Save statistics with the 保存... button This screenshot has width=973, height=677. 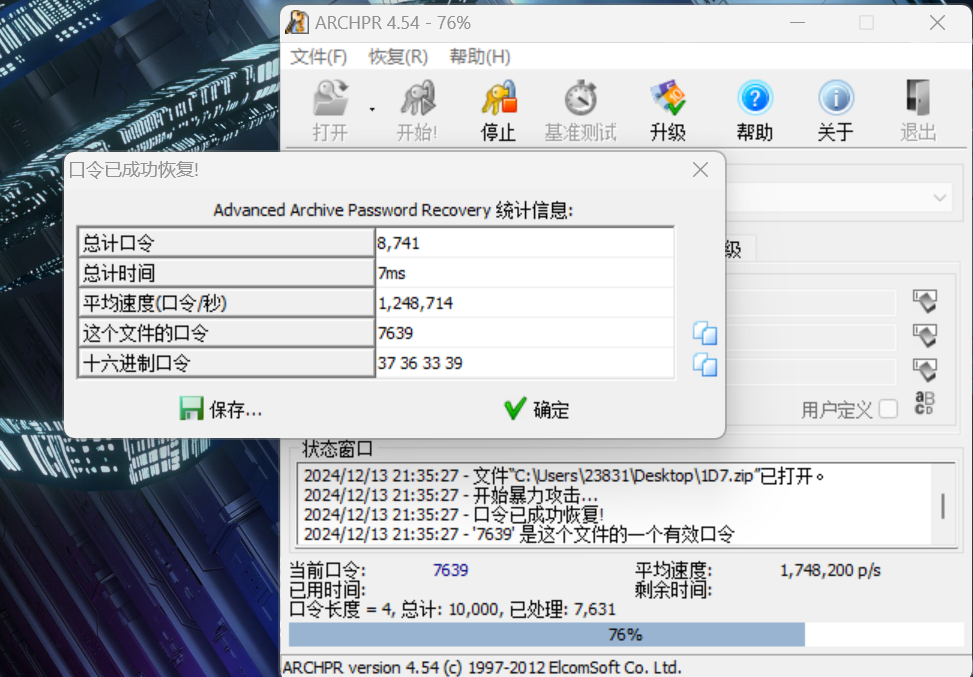(221, 410)
